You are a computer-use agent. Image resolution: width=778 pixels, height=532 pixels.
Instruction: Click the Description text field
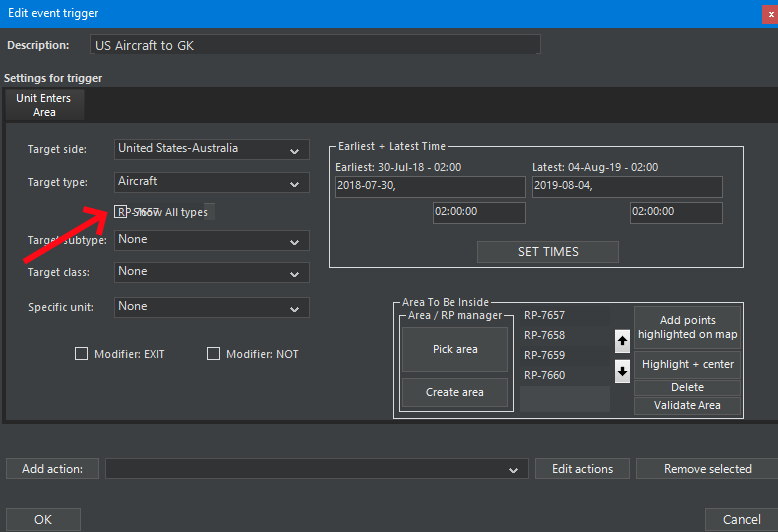[314, 45]
